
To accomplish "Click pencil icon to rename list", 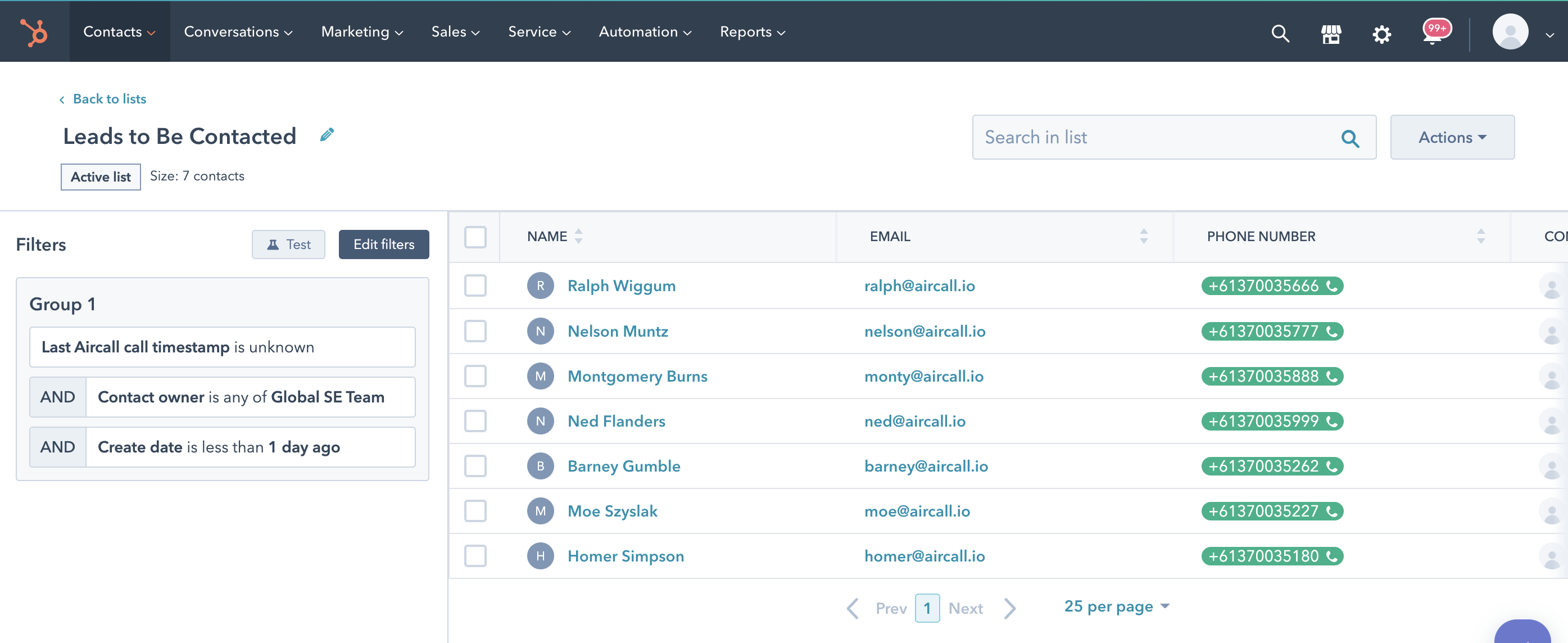I will point(327,134).
